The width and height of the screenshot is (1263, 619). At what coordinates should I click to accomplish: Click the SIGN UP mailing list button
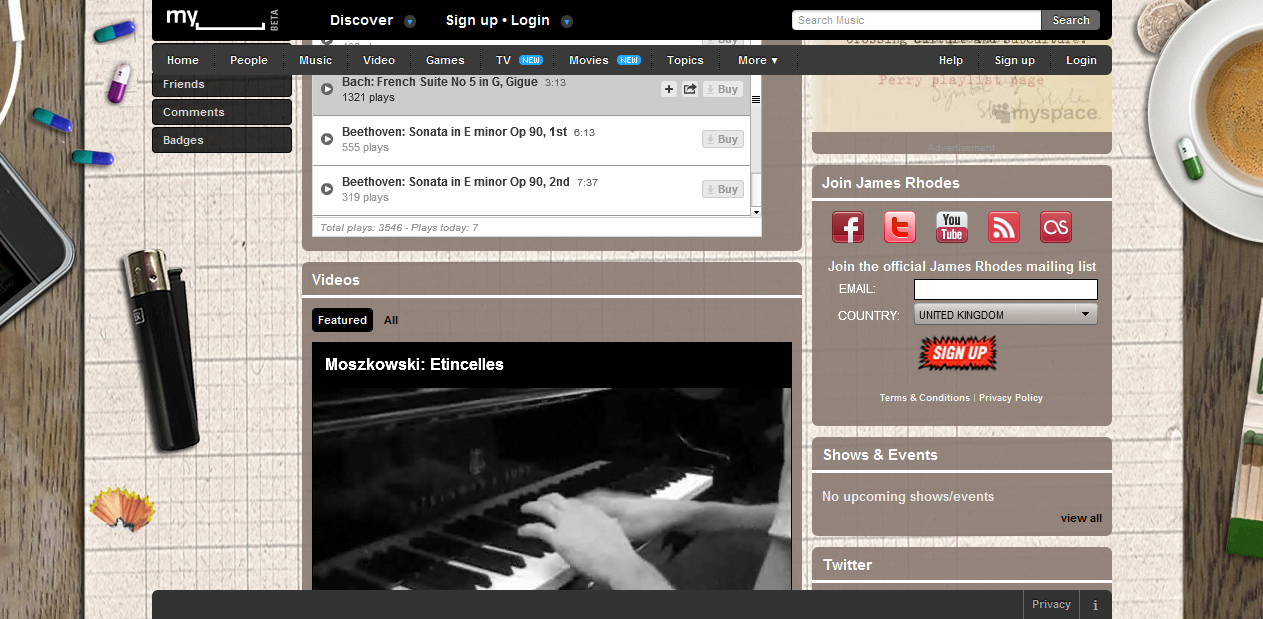[x=958, y=352]
